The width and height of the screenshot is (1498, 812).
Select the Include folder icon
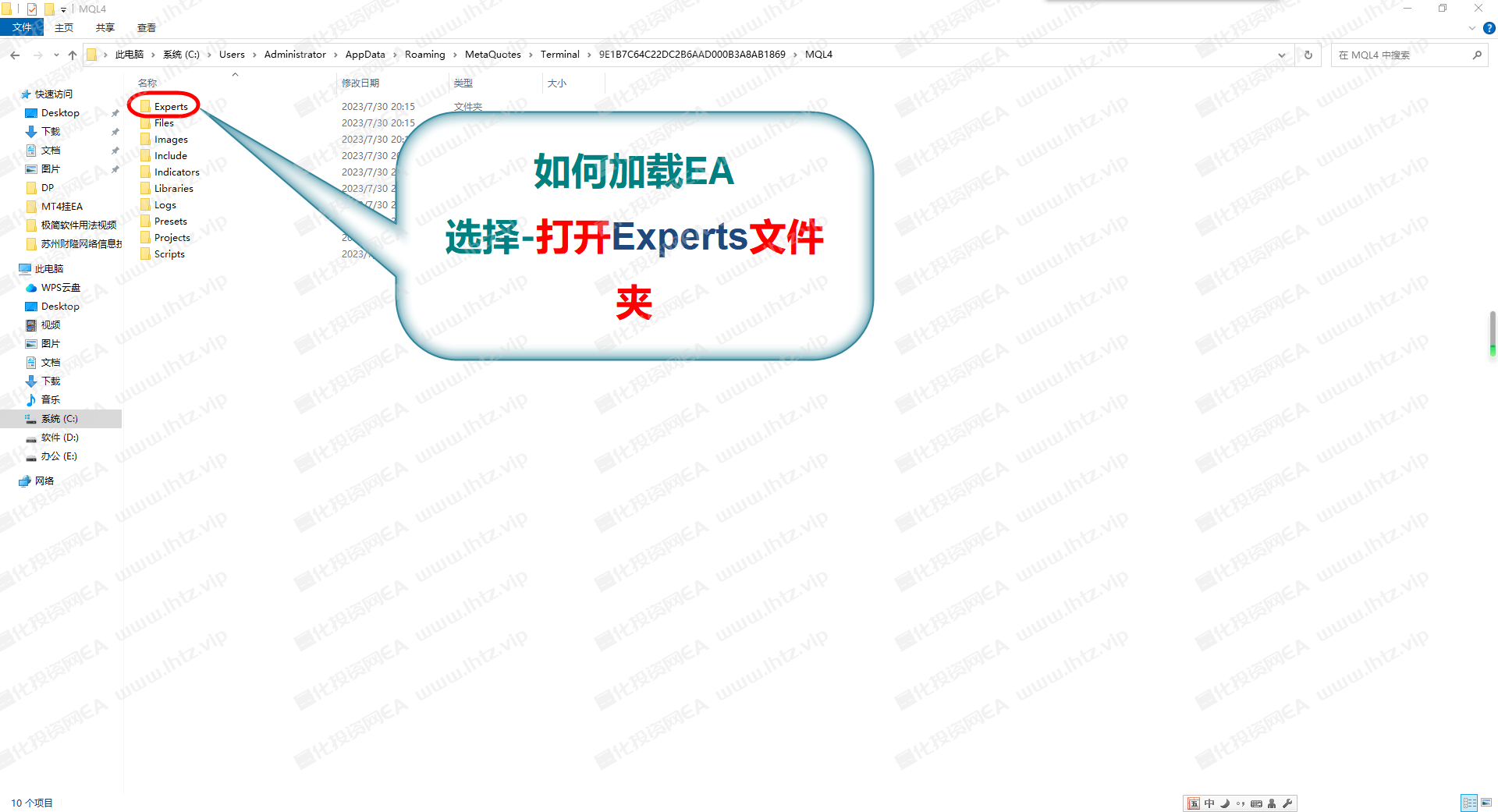point(145,156)
